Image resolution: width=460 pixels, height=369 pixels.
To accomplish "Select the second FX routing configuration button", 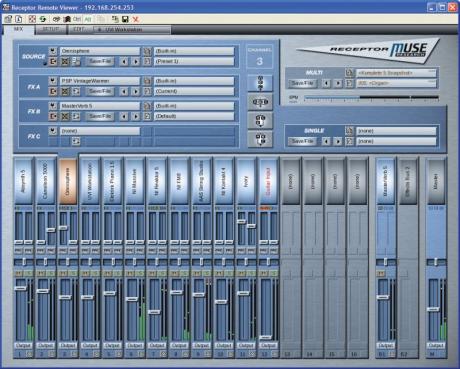I will 260,102.
